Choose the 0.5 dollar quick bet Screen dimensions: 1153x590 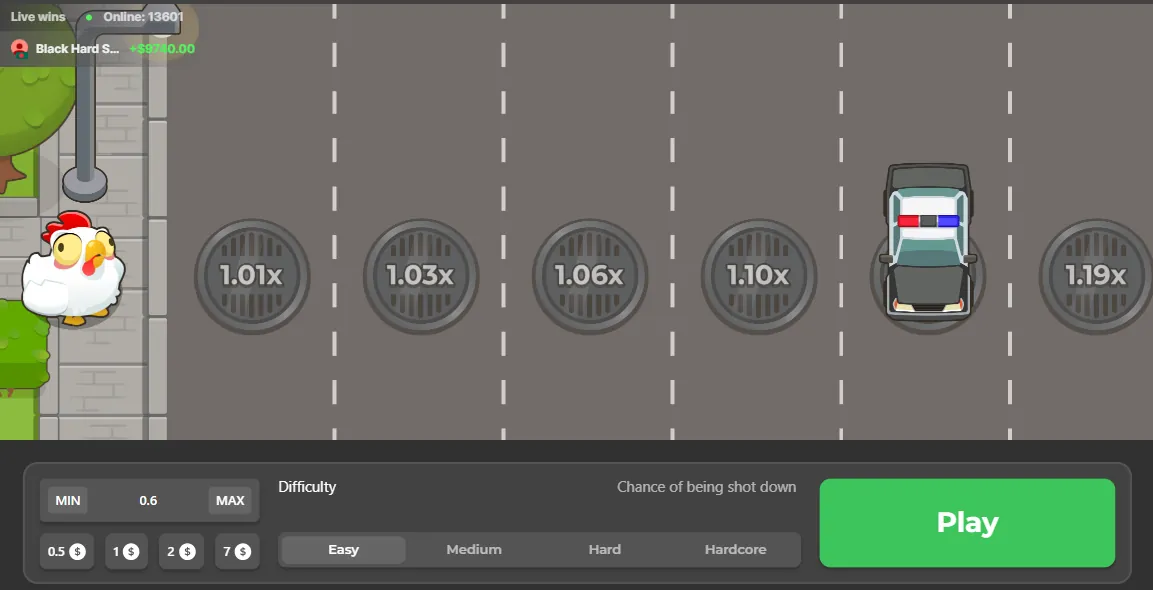pos(67,552)
